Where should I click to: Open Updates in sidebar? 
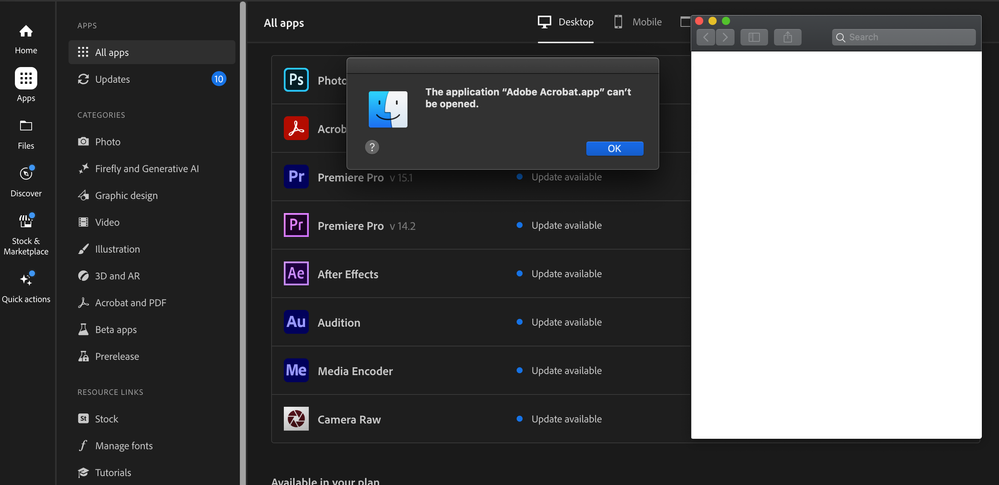pos(152,79)
